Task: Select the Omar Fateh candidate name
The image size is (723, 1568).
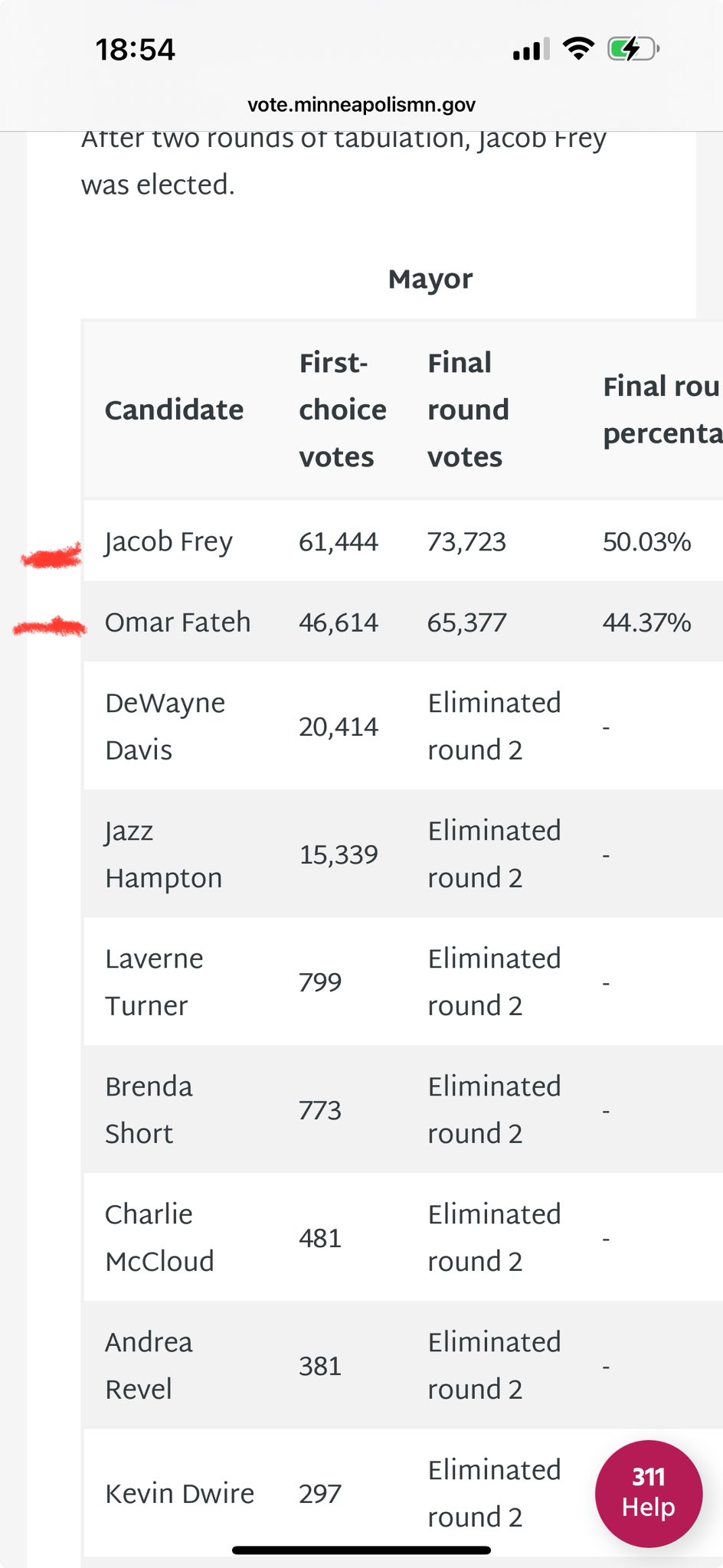Action: point(178,622)
